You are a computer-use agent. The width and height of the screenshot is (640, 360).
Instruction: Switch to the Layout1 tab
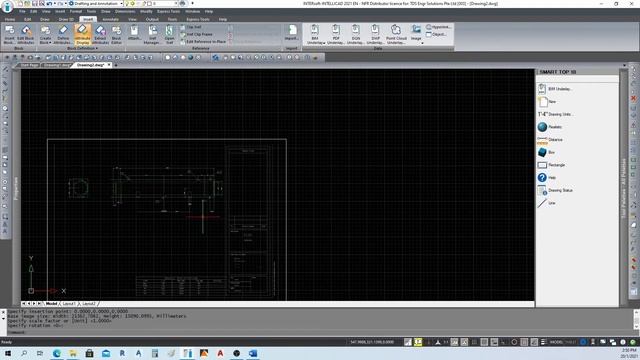click(x=69, y=304)
